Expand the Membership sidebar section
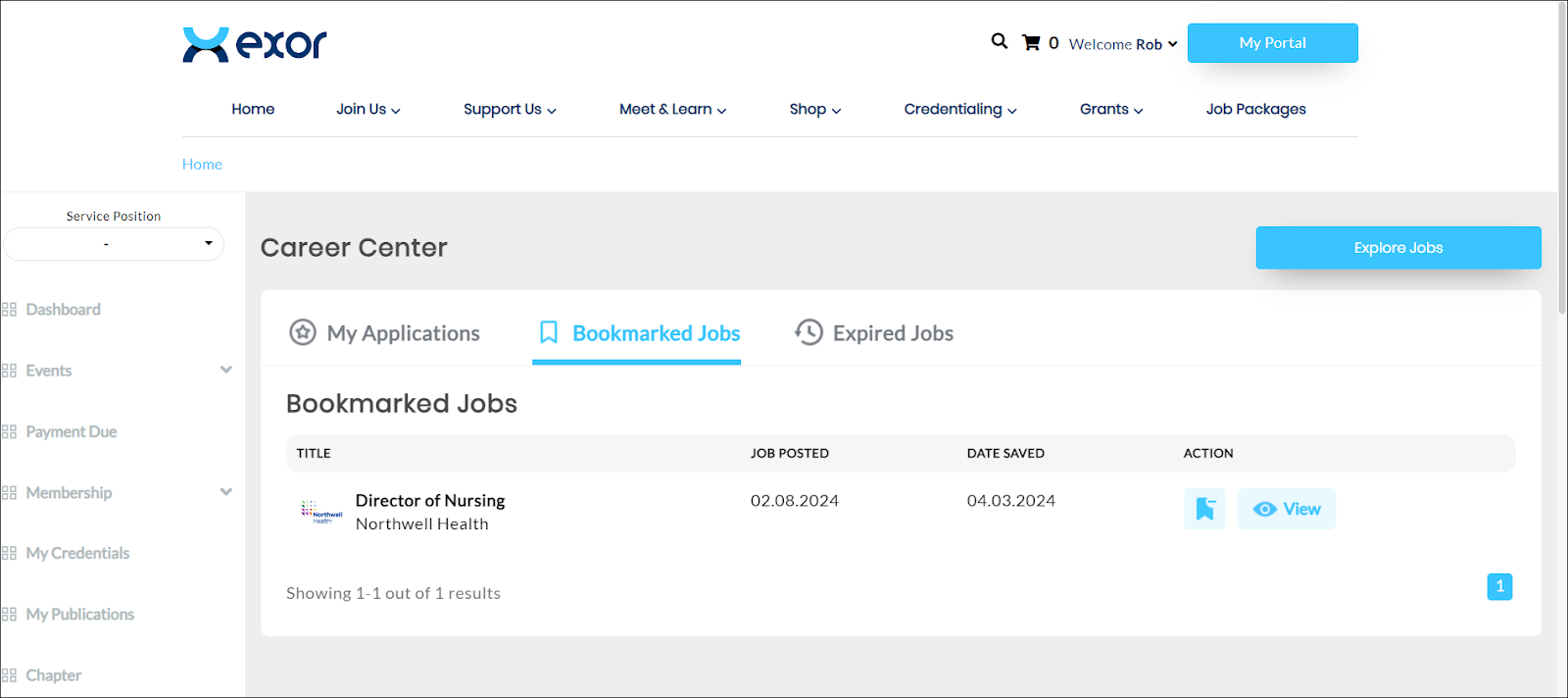This screenshot has height=698, width=1568. pyautogui.click(x=225, y=492)
